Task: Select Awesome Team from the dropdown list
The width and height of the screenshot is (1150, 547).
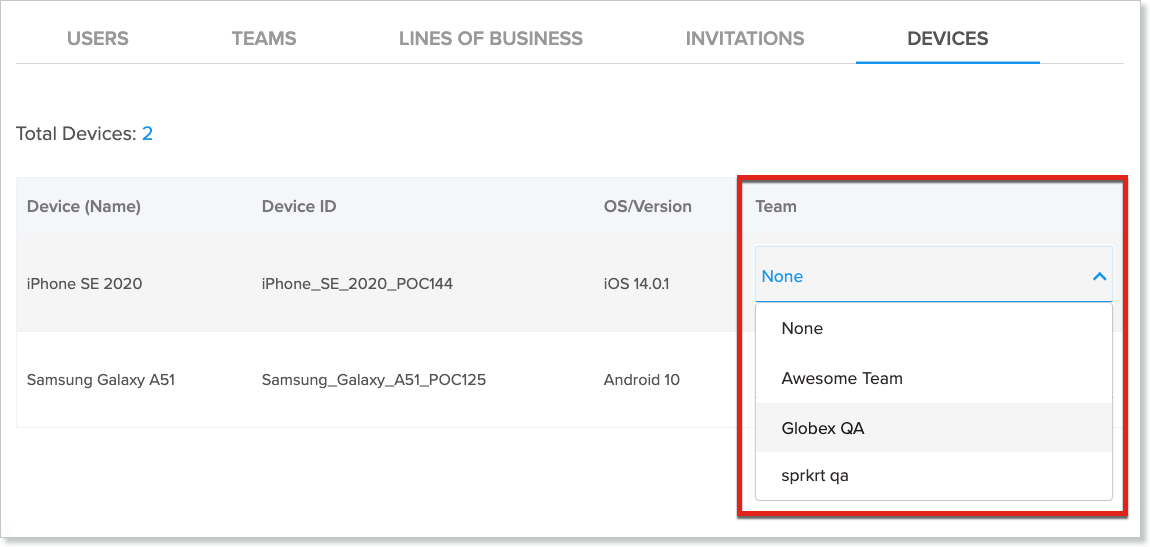Action: coord(842,378)
